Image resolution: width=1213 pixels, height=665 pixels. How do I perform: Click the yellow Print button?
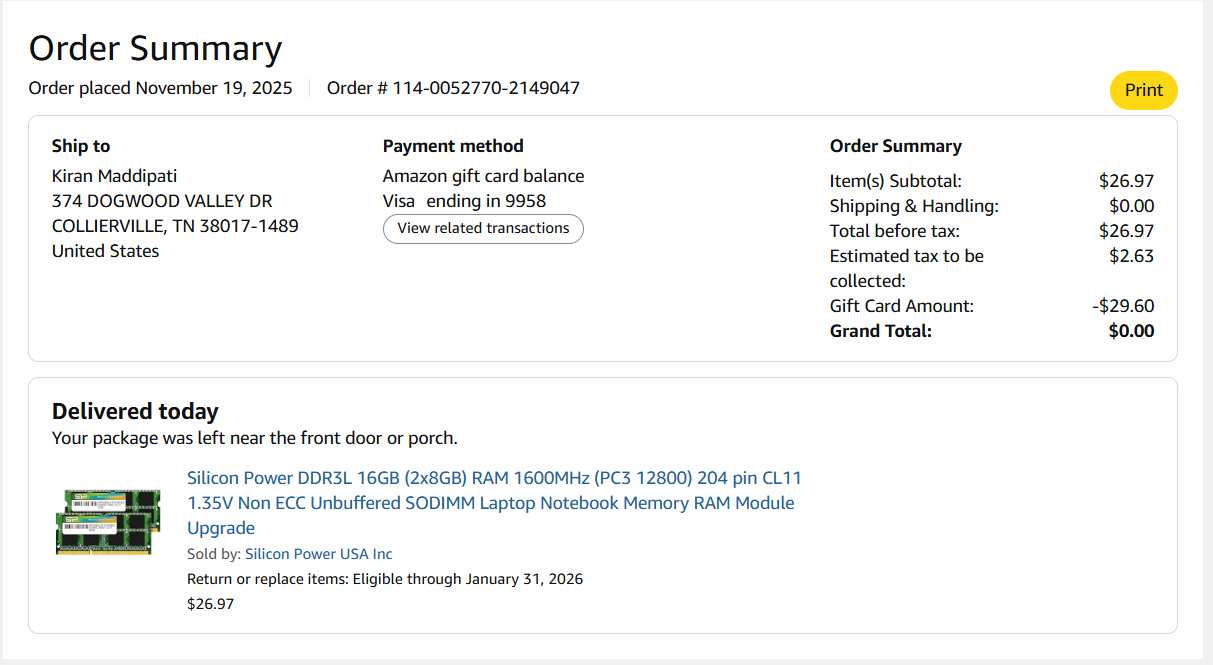pyautogui.click(x=1143, y=90)
